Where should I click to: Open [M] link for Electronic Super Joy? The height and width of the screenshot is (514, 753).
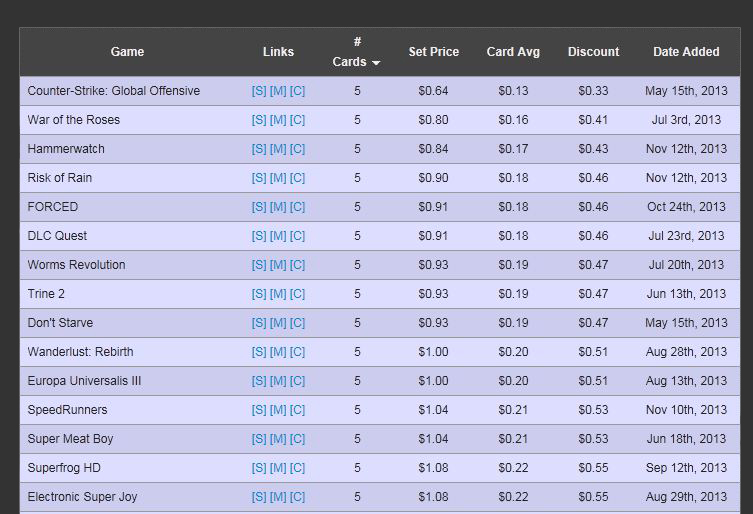pyautogui.click(x=278, y=497)
